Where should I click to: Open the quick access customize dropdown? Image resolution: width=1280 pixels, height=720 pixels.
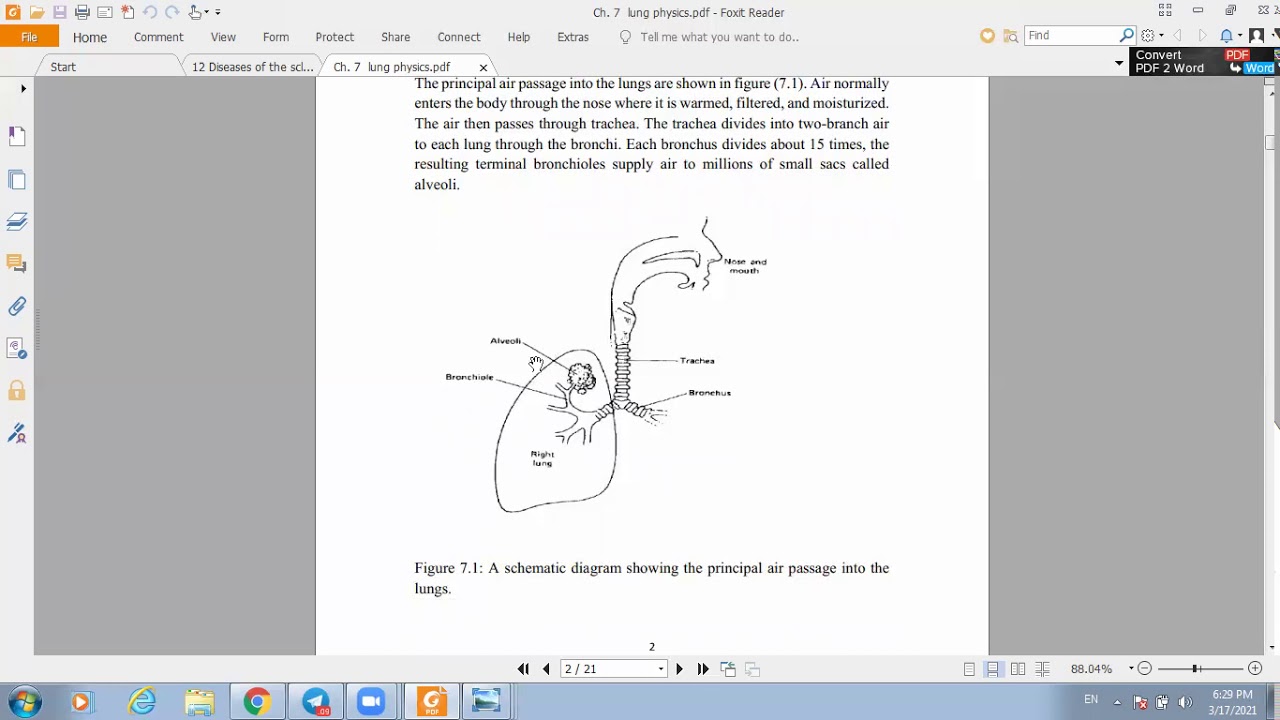click(x=217, y=12)
